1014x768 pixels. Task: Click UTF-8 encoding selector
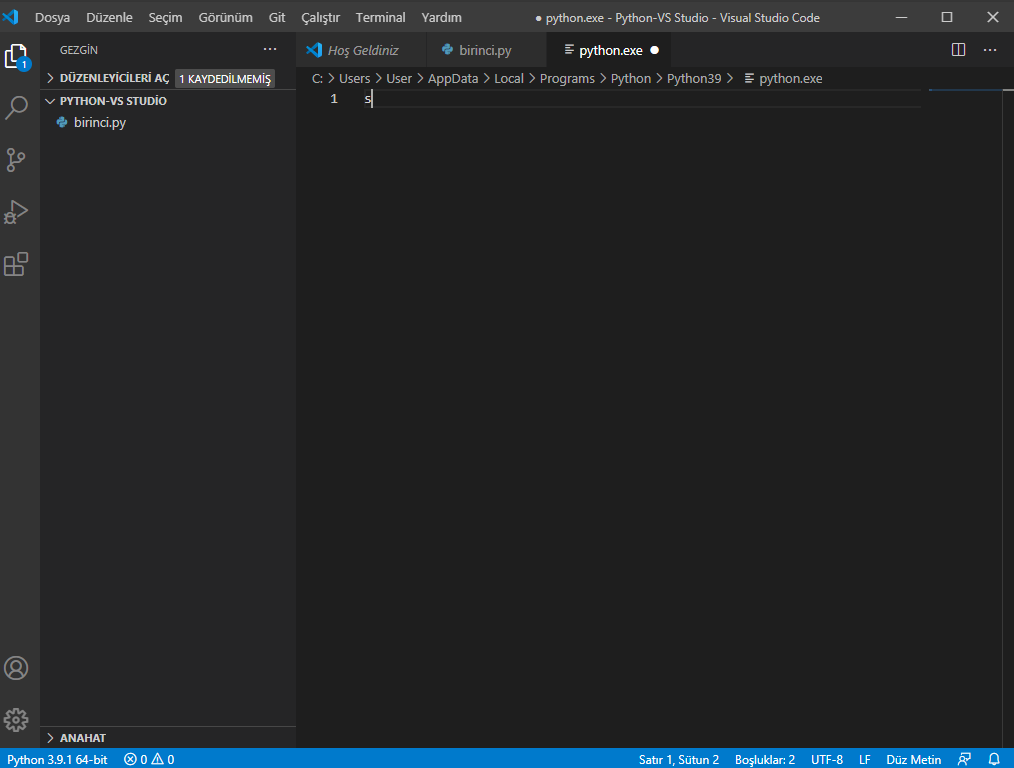click(826, 760)
